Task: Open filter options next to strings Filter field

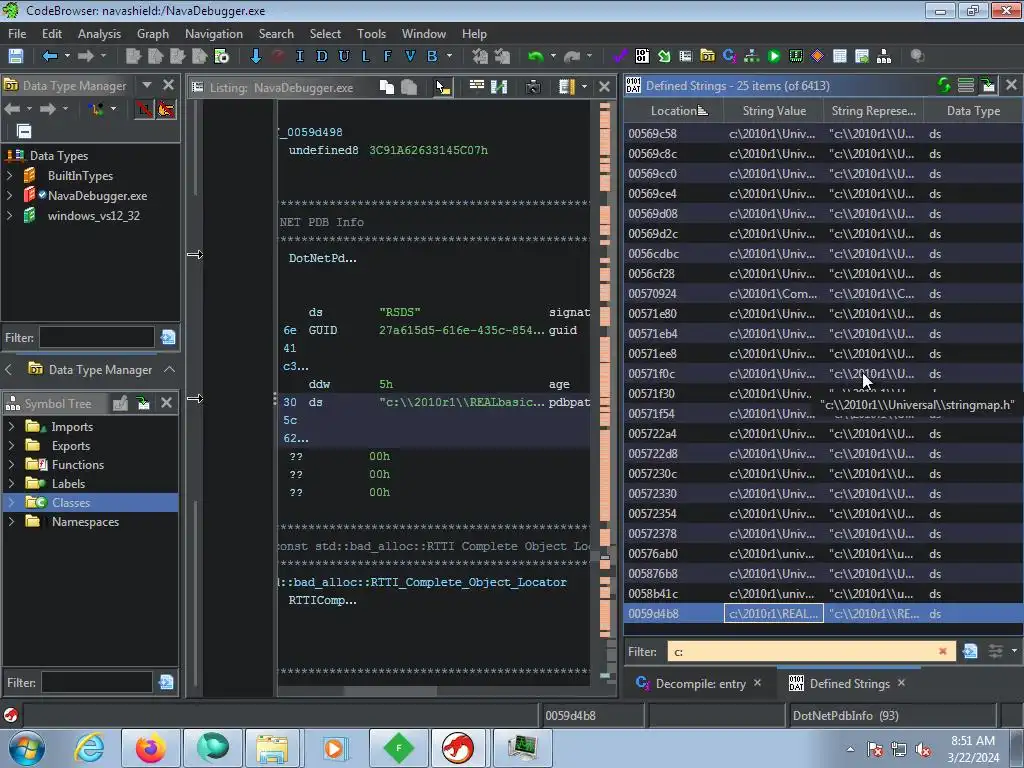Action: click(996, 651)
